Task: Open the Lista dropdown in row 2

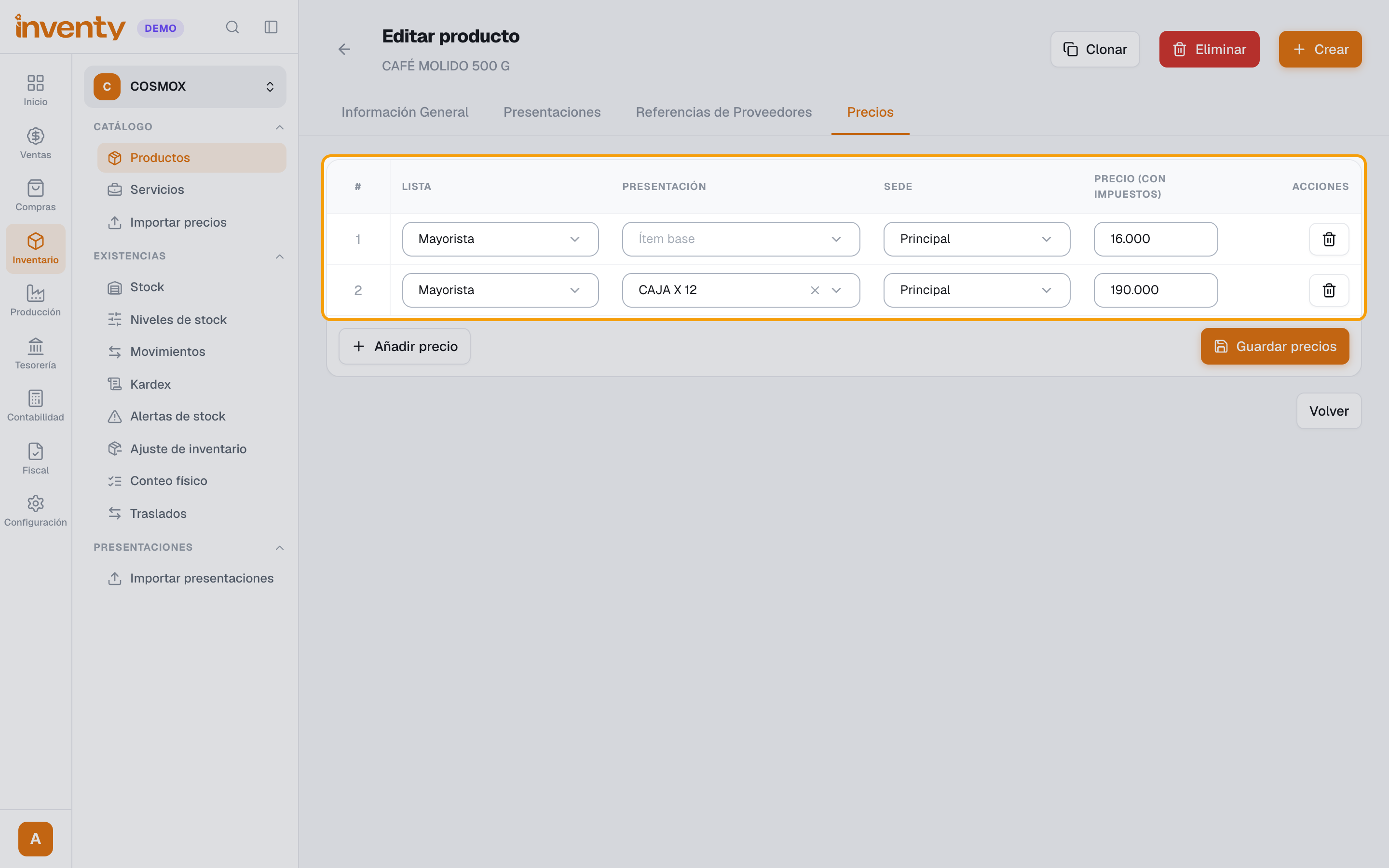Action: click(500, 290)
